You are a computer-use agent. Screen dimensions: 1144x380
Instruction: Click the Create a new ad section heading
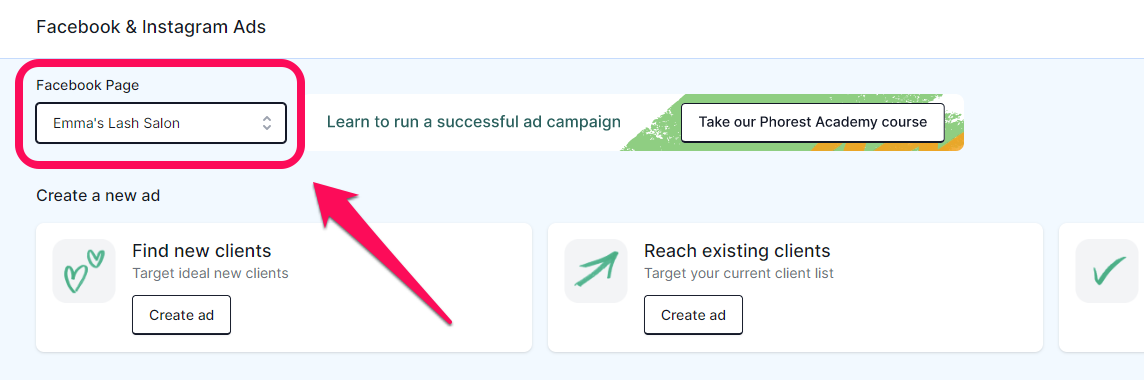[98, 195]
